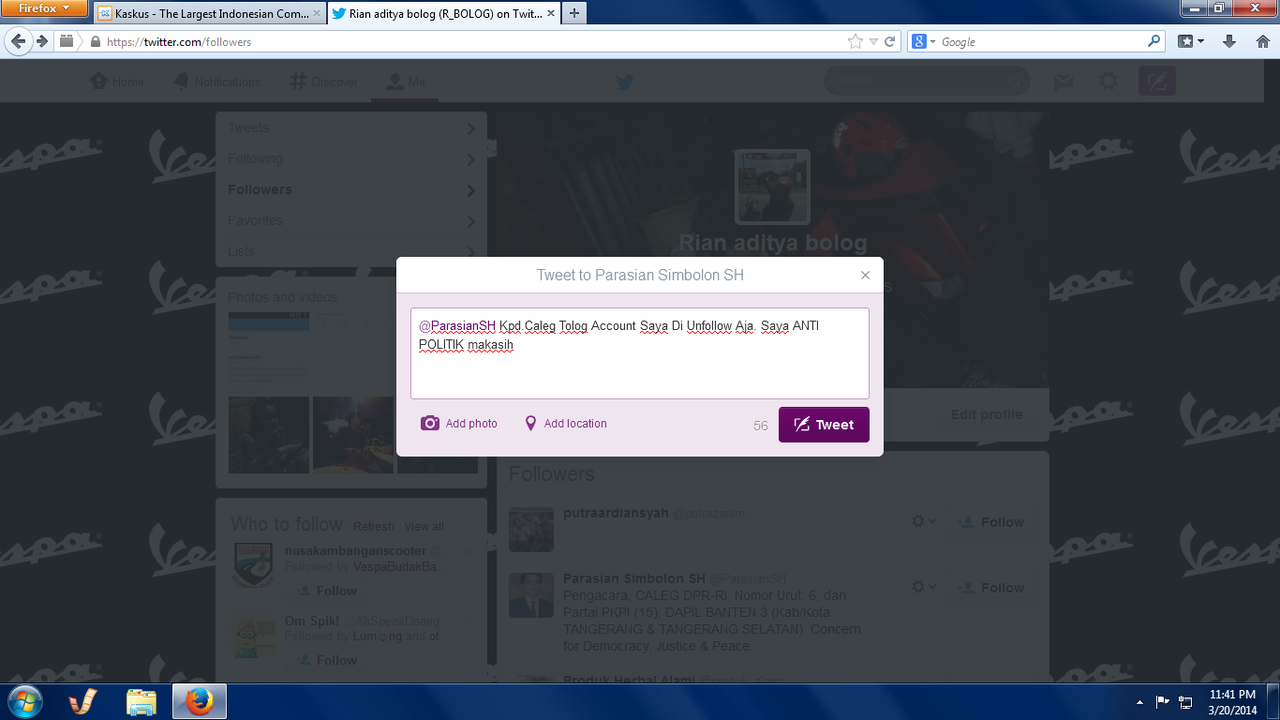The width and height of the screenshot is (1280, 720).
Task: Click the Twitter search box
Action: (x=927, y=82)
